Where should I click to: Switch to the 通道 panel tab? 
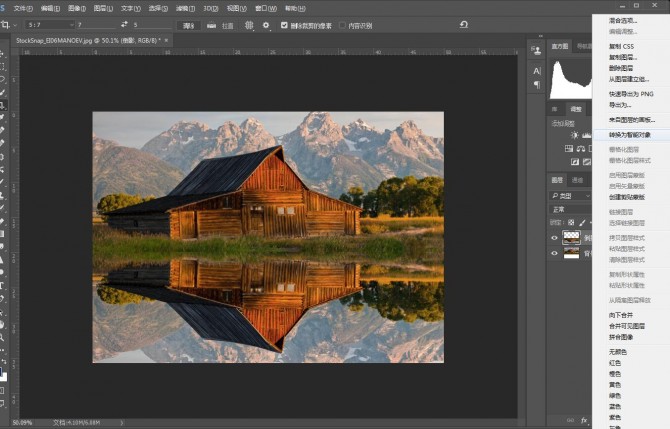tap(578, 180)
